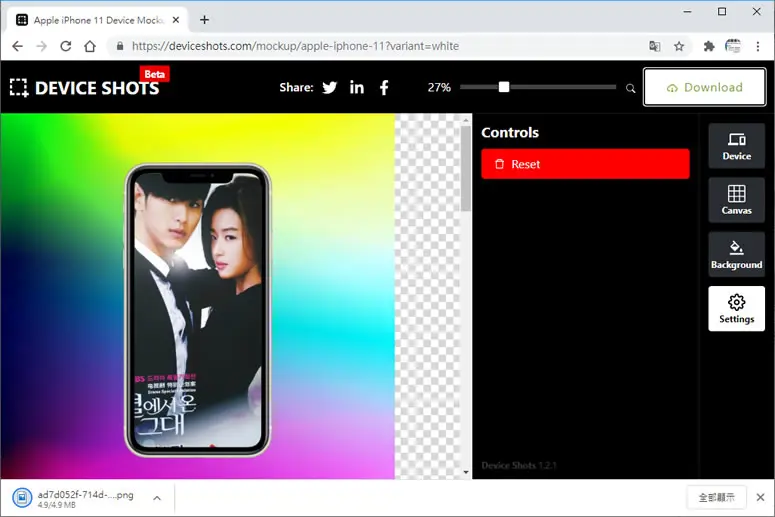775x517 pixels.
Task: Share on Facebook icon
Action: 384,87
